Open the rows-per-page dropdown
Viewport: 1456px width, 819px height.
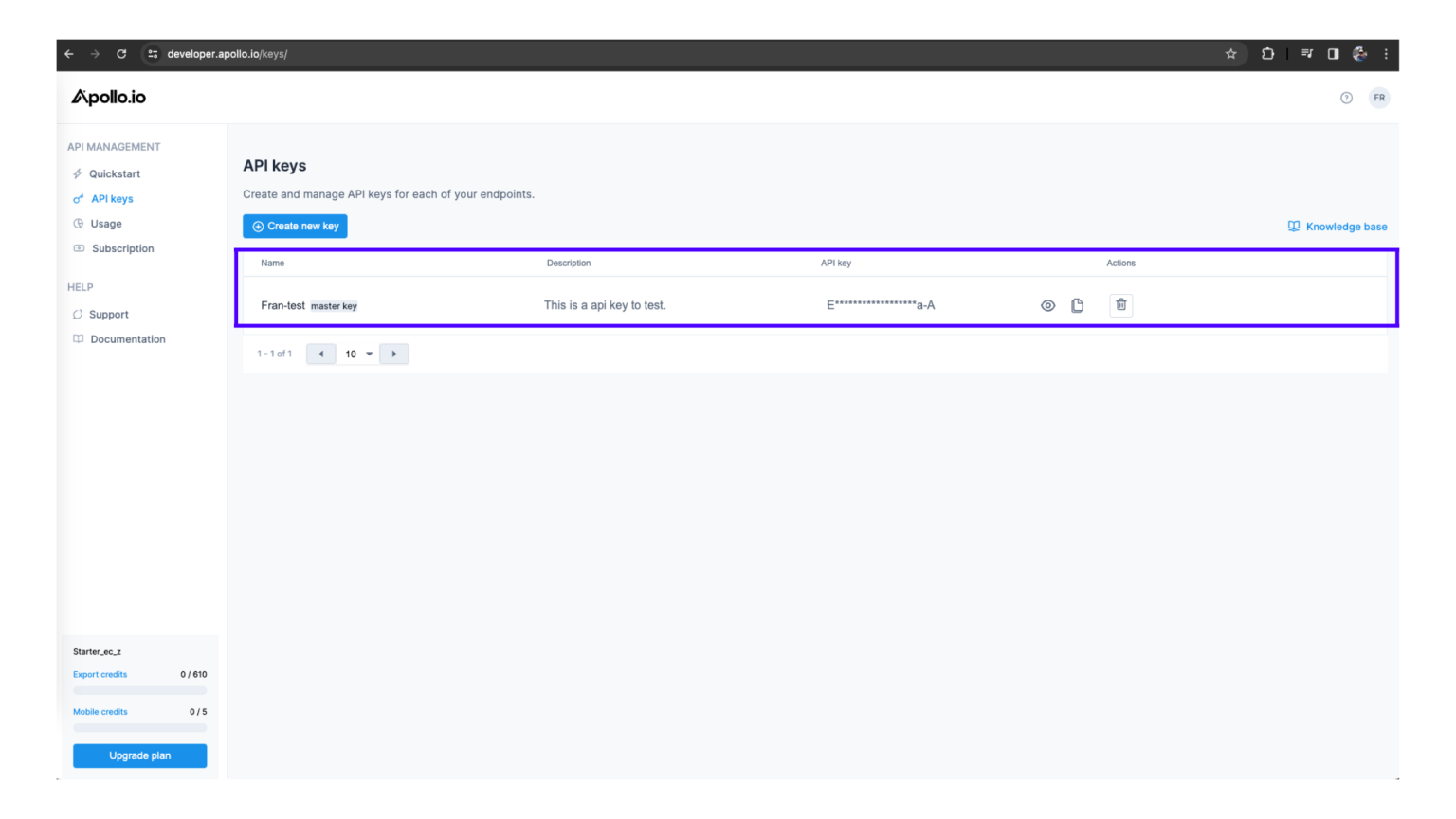356,353
